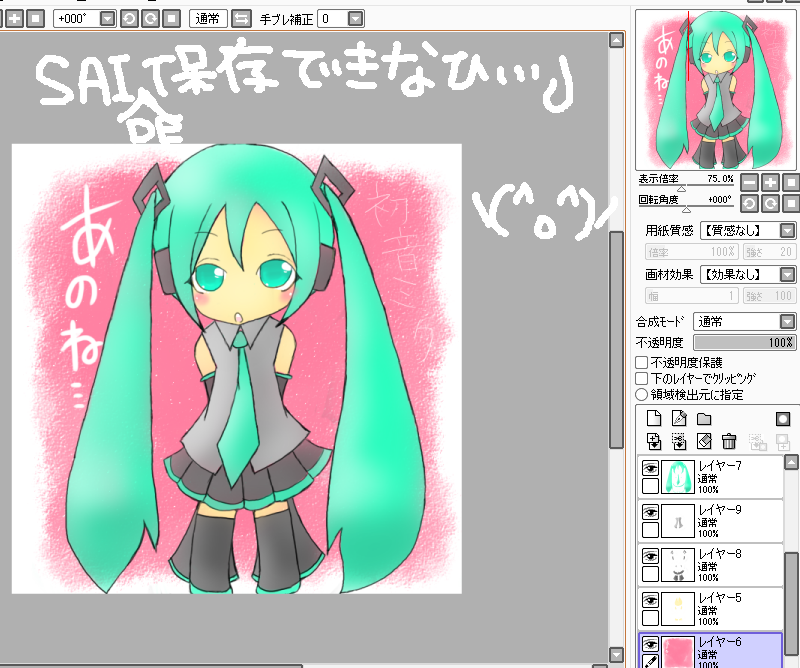Adjust the 表示倍率 zoom slider
Image resolution: width=800 pixels, height=668 pixels.
click(686, 187)
